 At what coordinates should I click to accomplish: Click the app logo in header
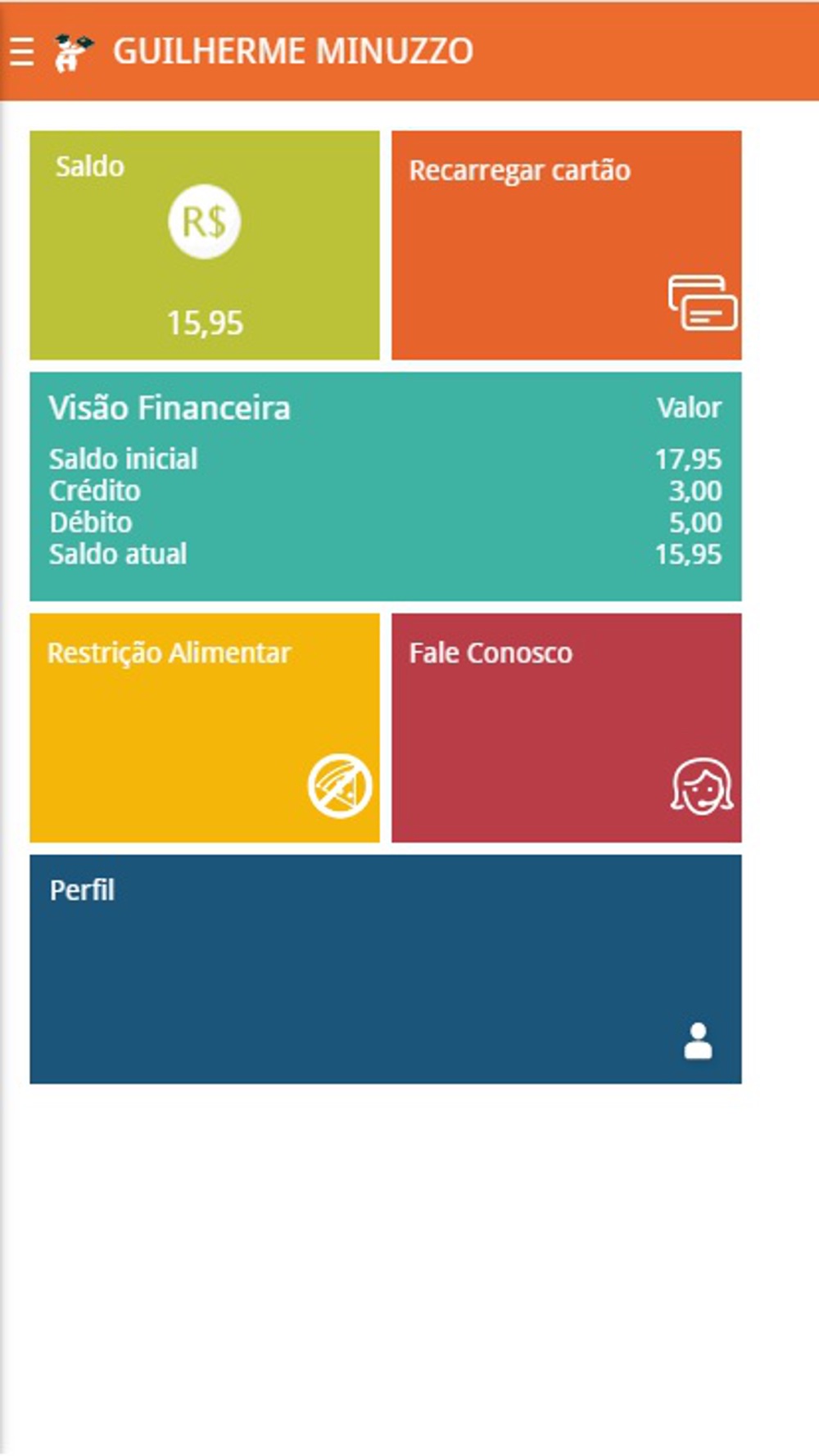click(73, 52)
